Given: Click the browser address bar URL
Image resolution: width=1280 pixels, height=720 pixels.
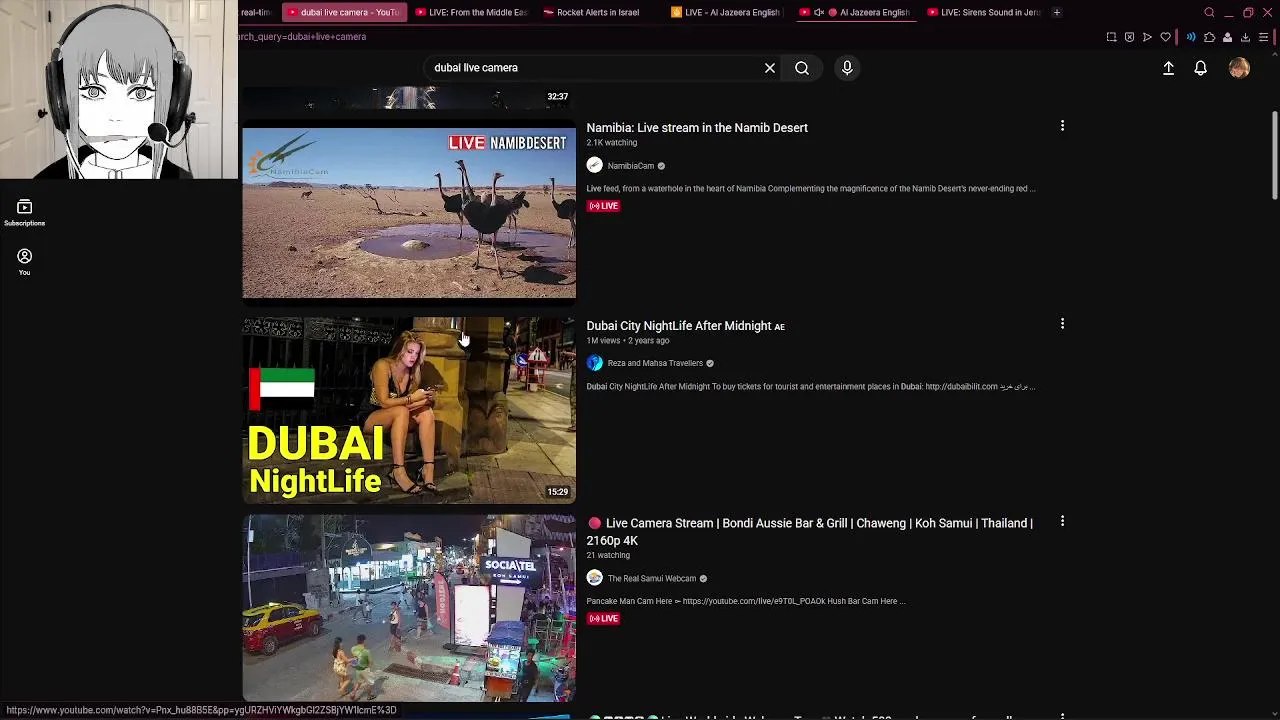Looking at the screenshot, I should [302, 37].
